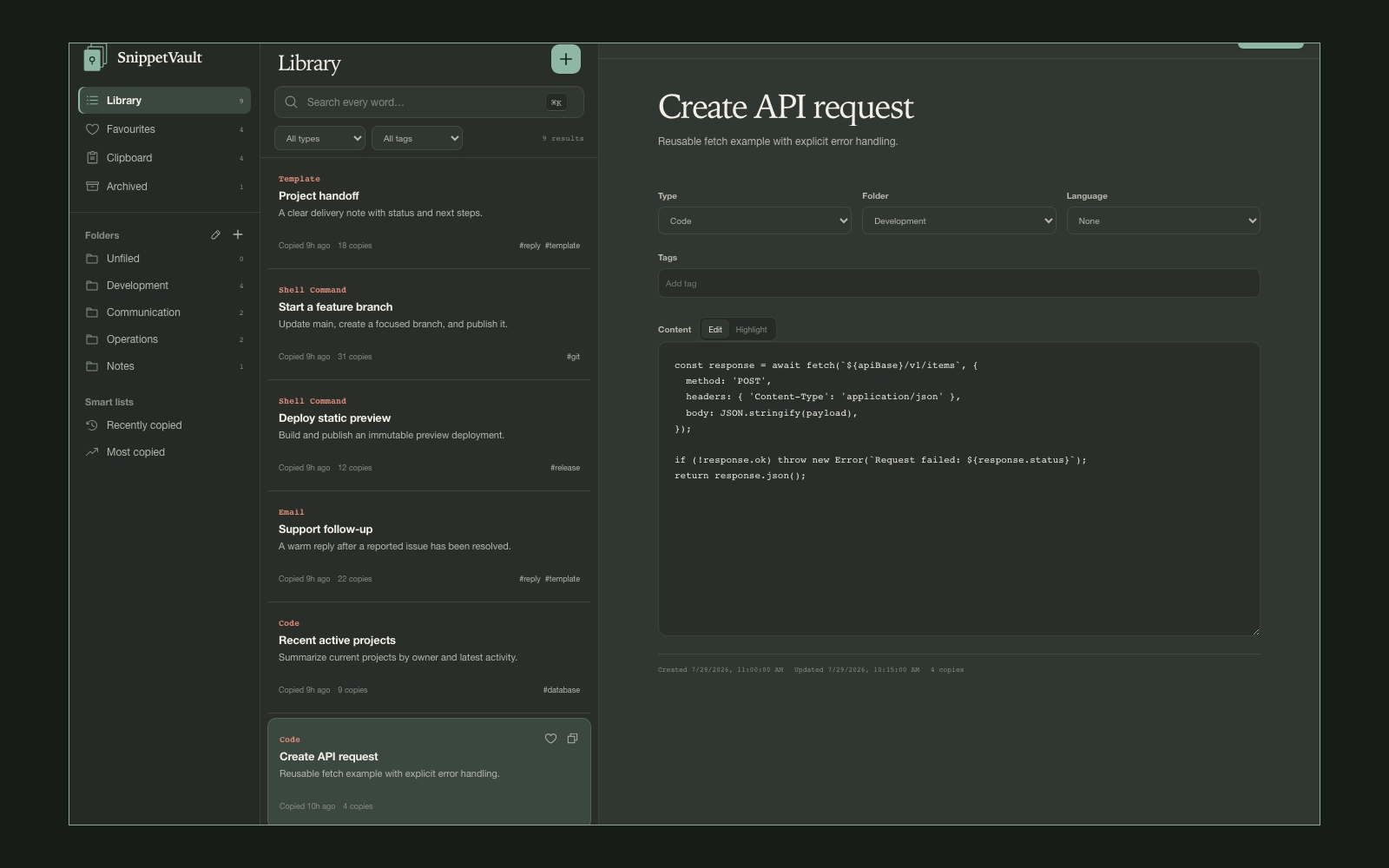Open Recently copied smart list

coord(164,425)
